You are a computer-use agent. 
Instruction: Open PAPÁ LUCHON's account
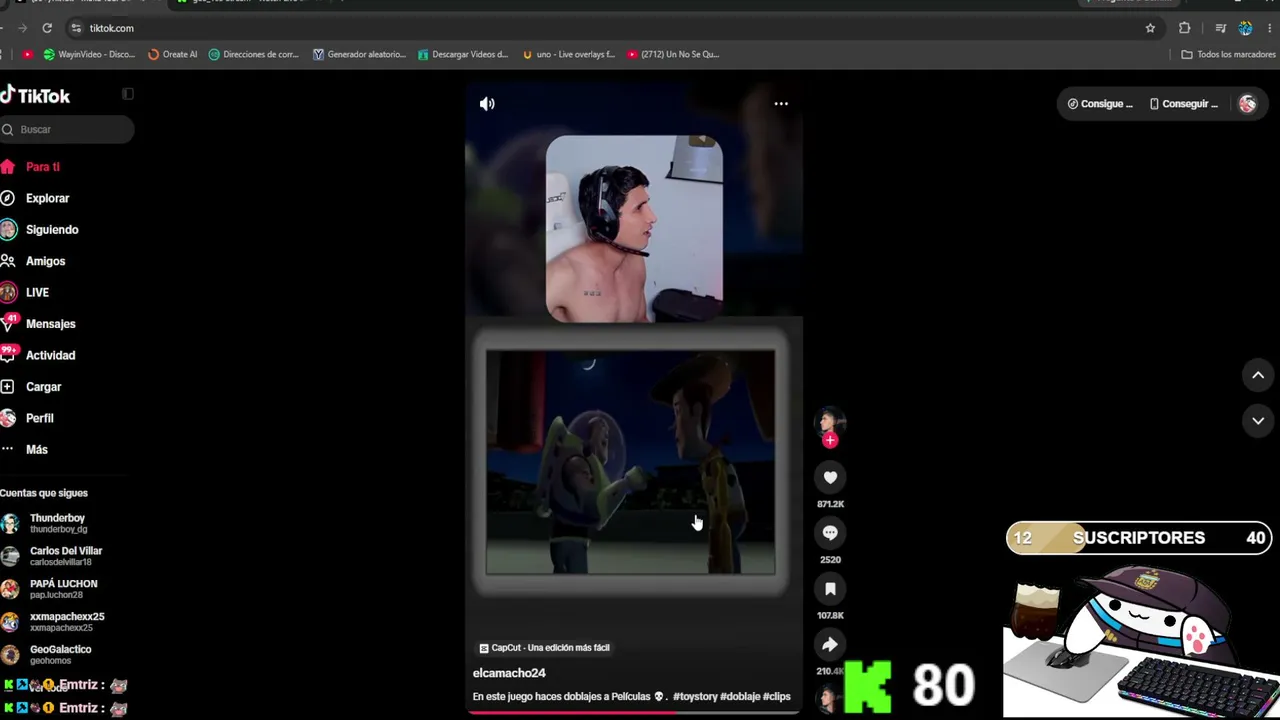[x=63, y=589]
